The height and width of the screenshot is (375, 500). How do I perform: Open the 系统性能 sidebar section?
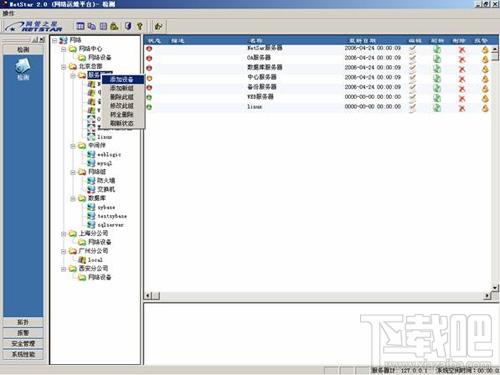click(23, 354)
